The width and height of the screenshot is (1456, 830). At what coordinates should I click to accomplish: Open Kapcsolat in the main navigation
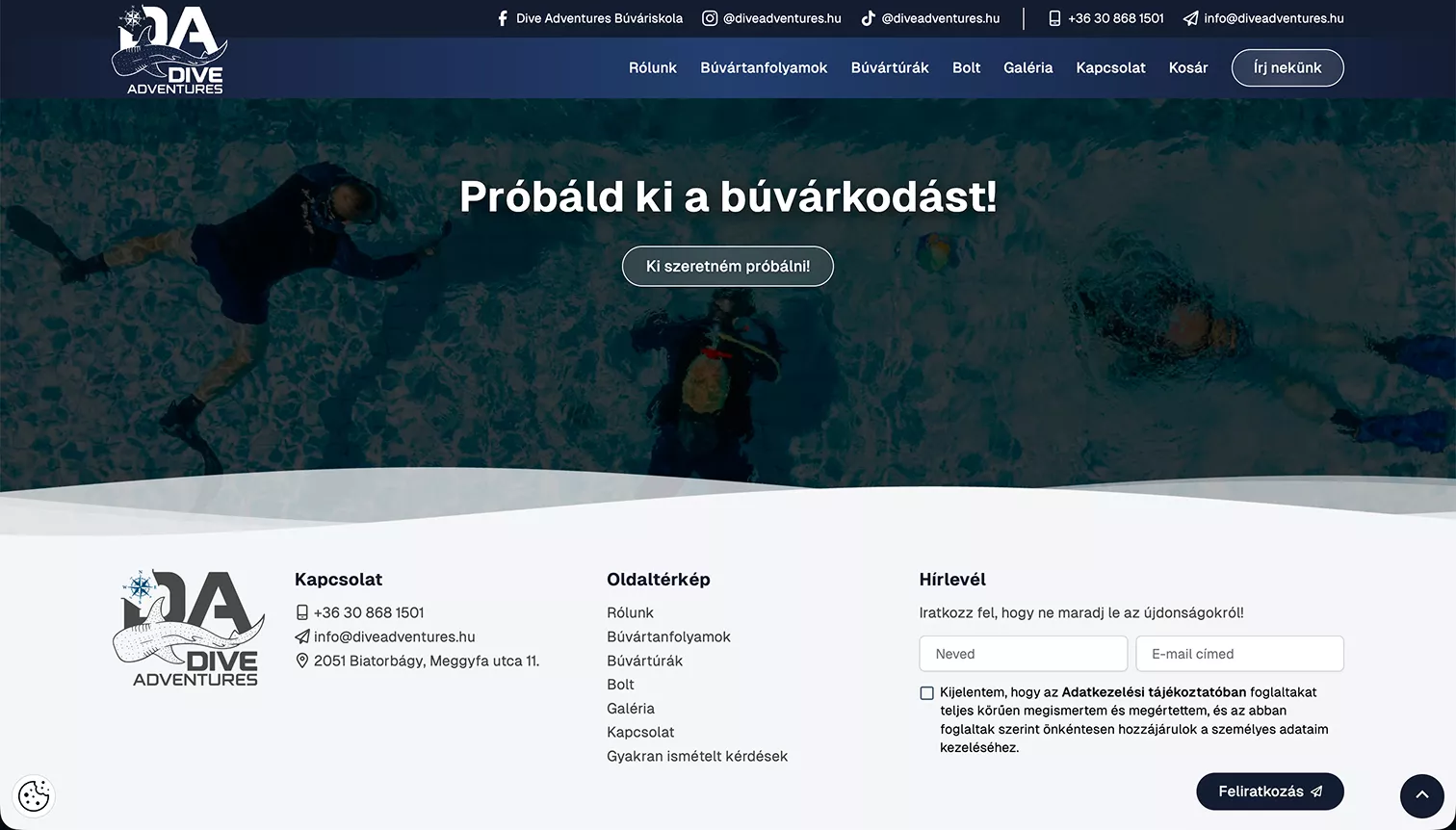click(x=1111, y=67)
